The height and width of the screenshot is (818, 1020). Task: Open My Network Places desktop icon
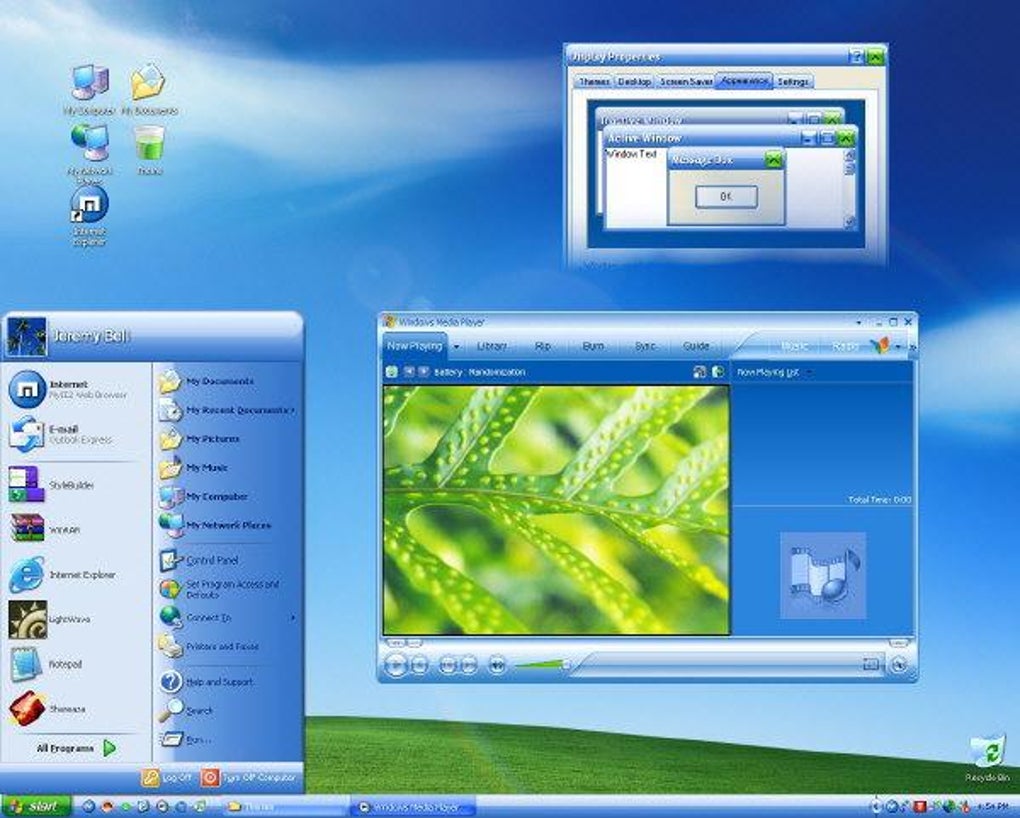90,152
